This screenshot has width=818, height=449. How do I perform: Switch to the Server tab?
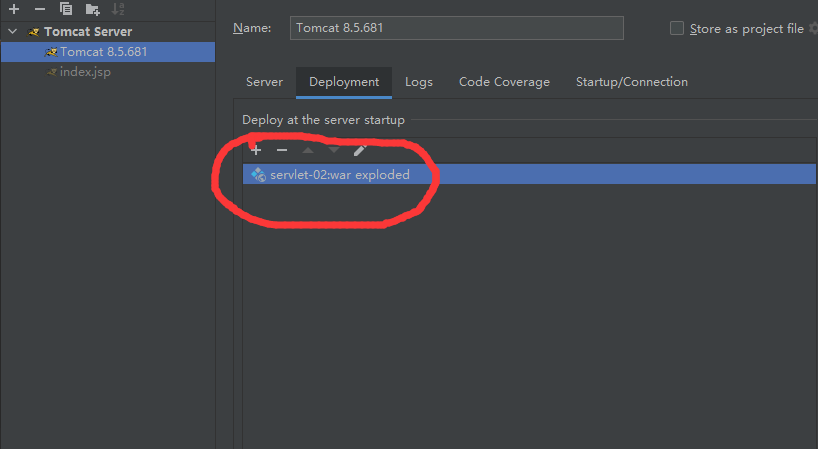tap(264, 82)
